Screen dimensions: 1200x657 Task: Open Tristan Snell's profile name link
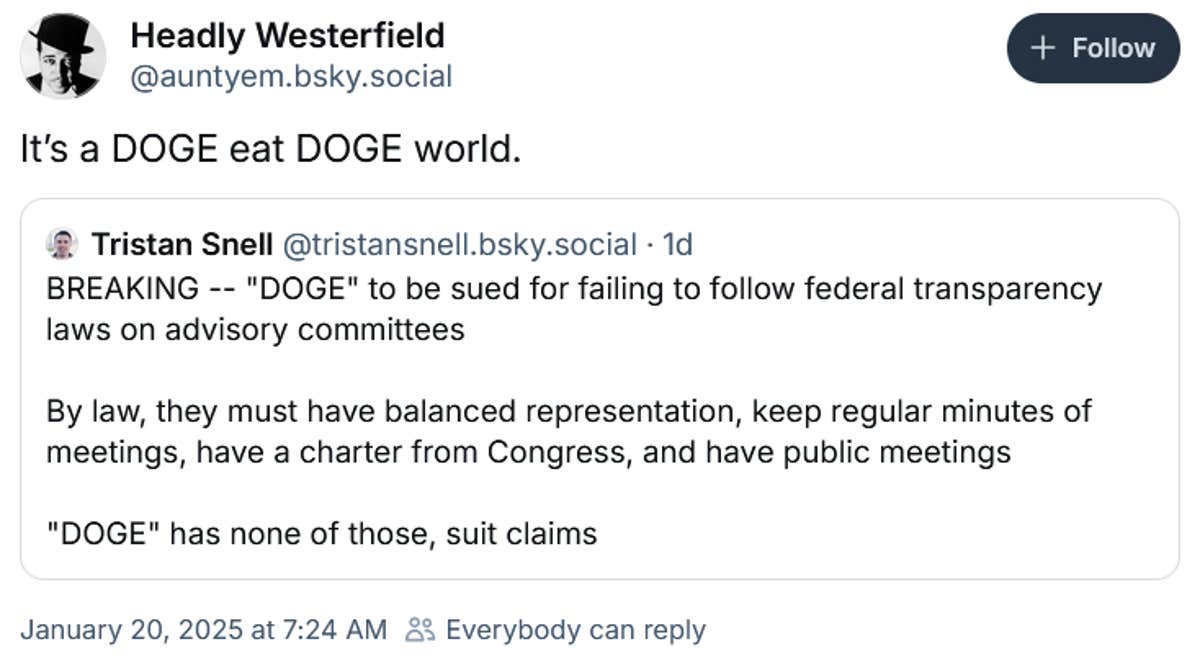coord(182,244)
